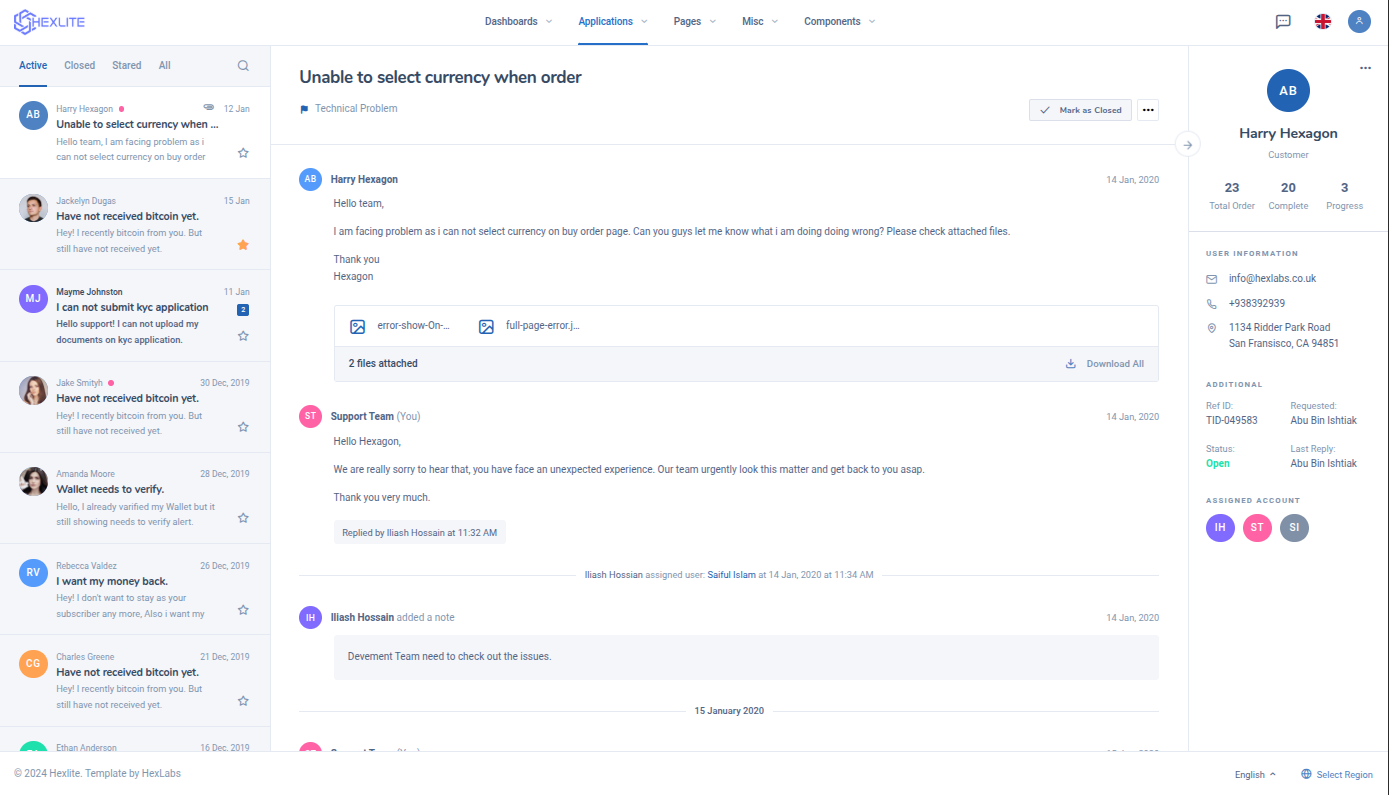Open the chat messages icon in header
The width and height of the screenshot is (1389, 795).
pyautogui.click(x=1283, y=21)
